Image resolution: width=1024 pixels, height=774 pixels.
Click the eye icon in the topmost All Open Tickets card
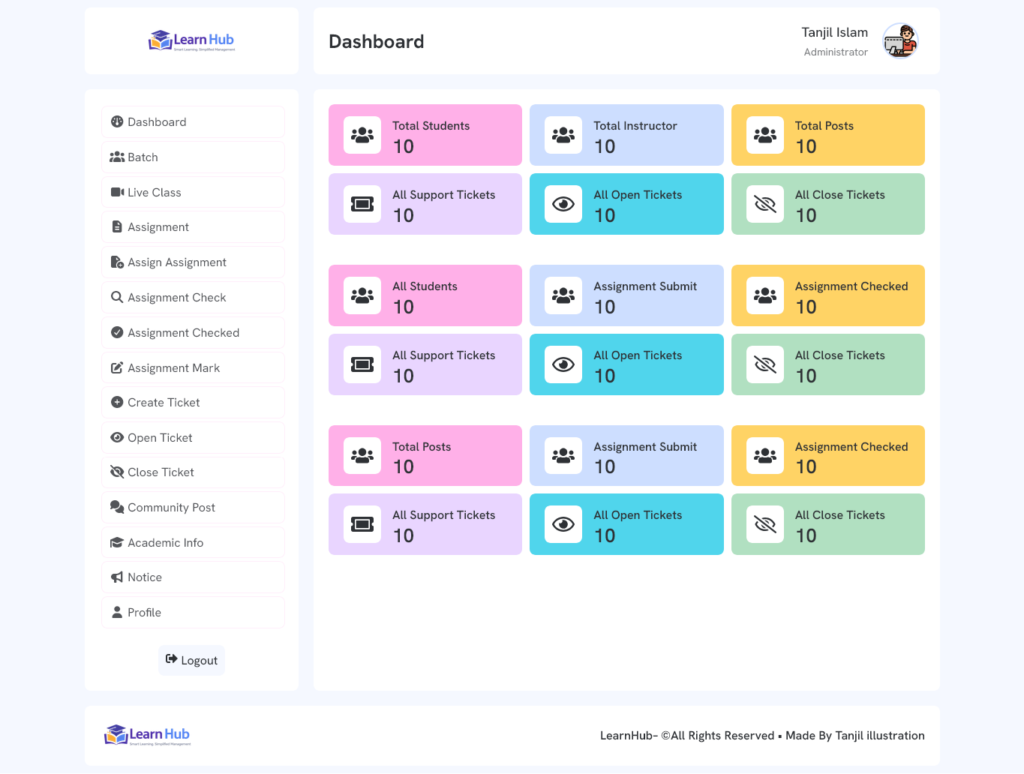point(563,204)
